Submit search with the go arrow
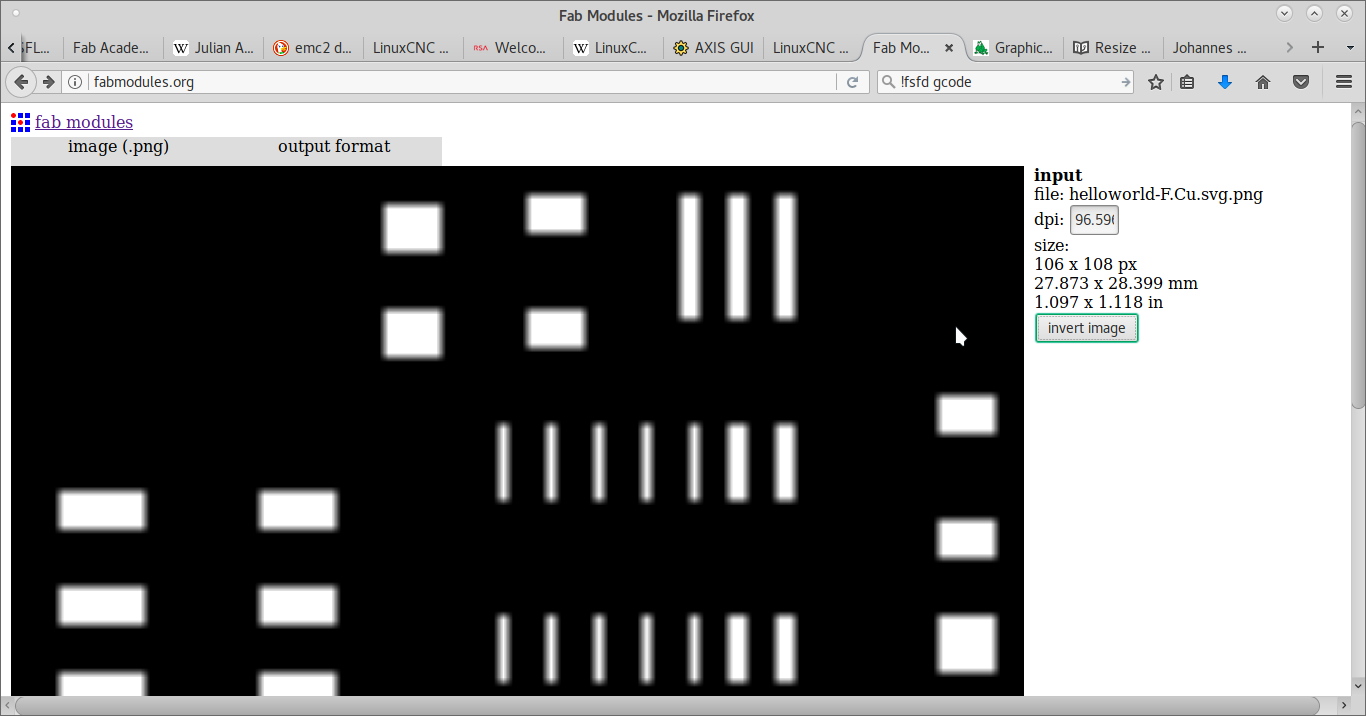1366x716 pixels. pos(1125,82)
